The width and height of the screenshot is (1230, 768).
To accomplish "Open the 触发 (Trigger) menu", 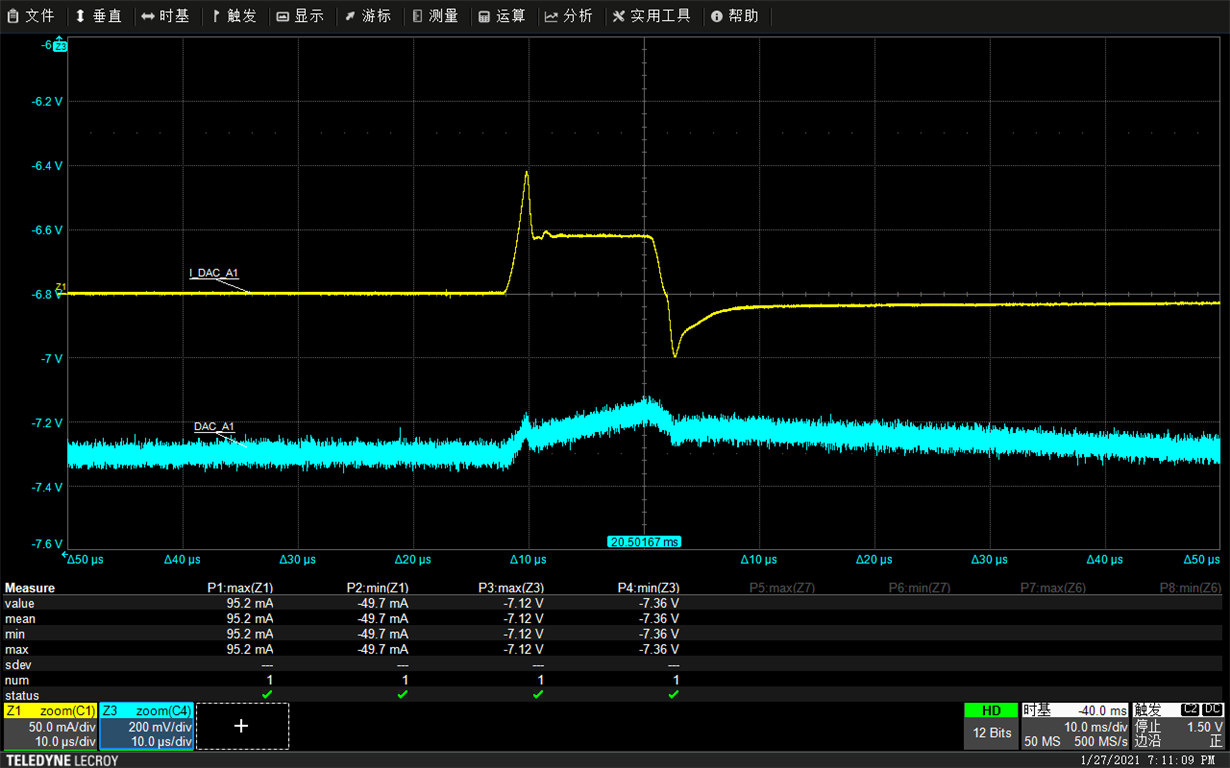I will point(233,16).
